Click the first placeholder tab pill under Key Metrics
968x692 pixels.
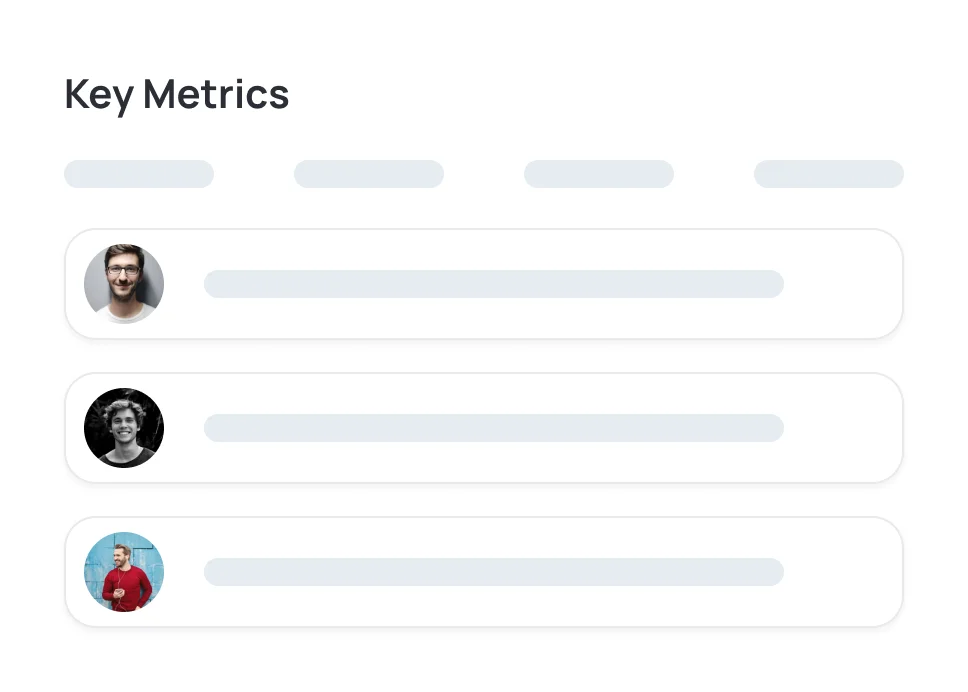tap(139, 174)
